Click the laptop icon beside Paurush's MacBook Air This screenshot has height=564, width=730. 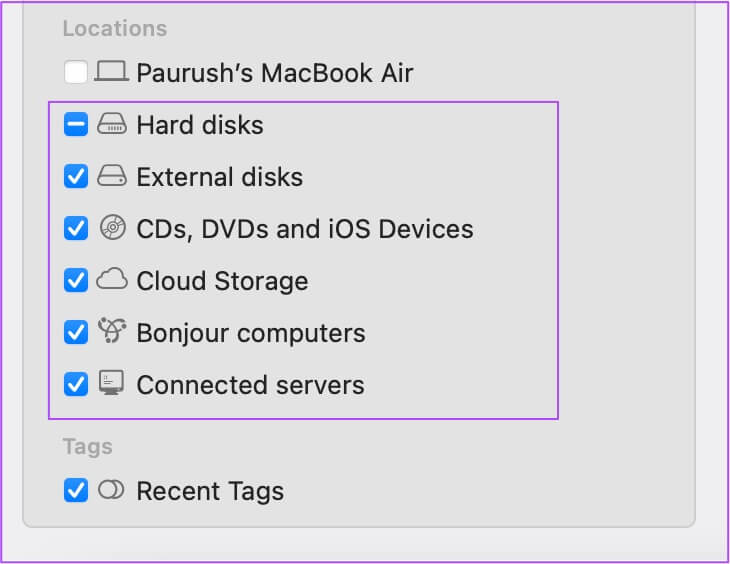[x=112, y=73]
